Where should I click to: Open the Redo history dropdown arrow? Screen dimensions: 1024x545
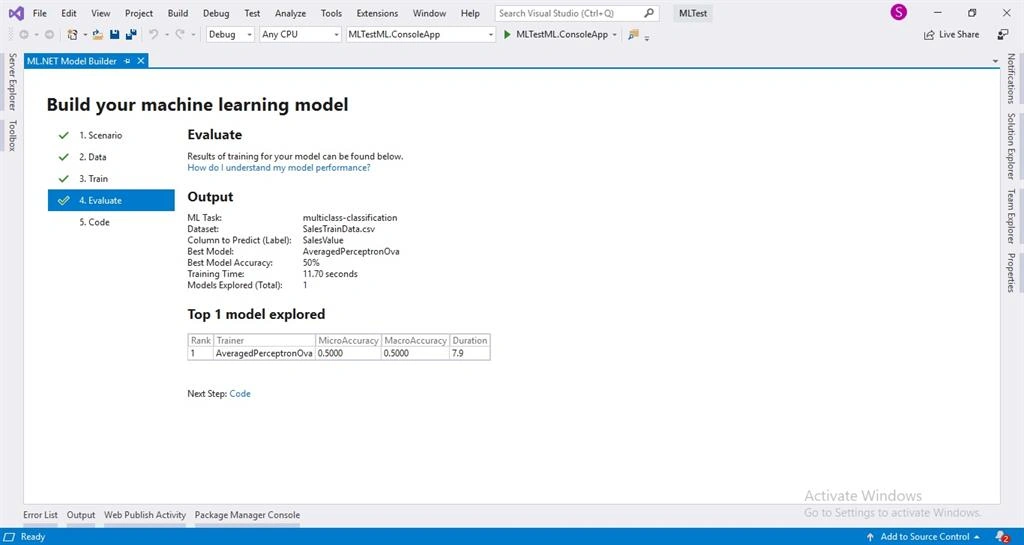click(x=193, y=35)
